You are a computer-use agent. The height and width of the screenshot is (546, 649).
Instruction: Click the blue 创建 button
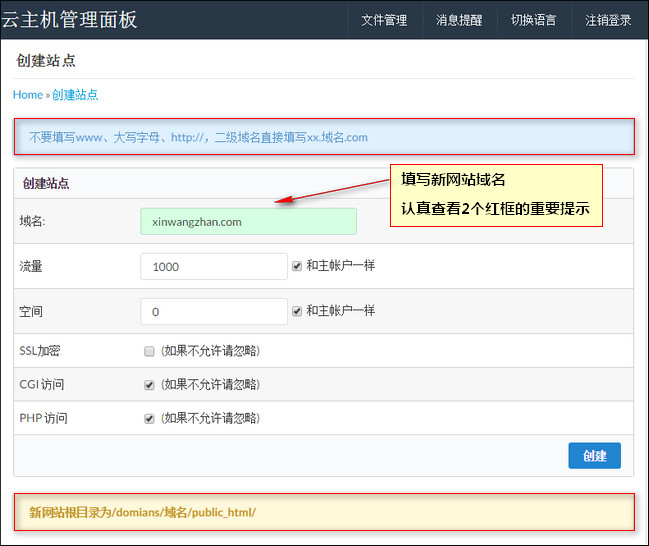click(594, 456)
